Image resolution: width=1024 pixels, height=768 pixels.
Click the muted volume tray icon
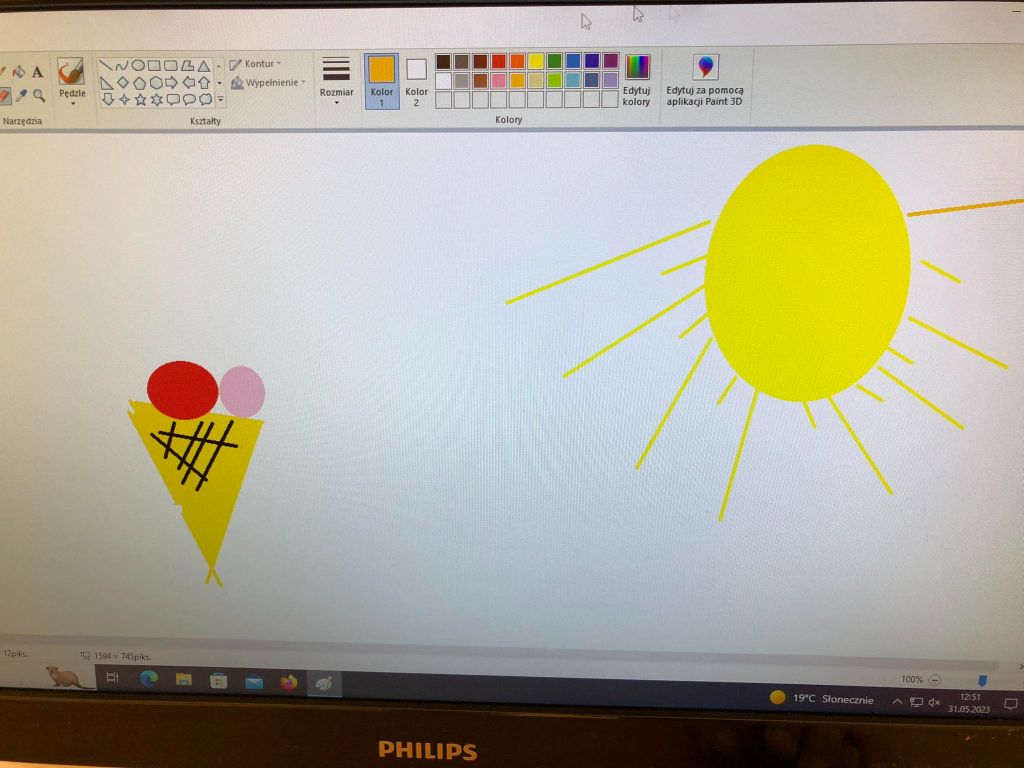[x=935, y=703]
